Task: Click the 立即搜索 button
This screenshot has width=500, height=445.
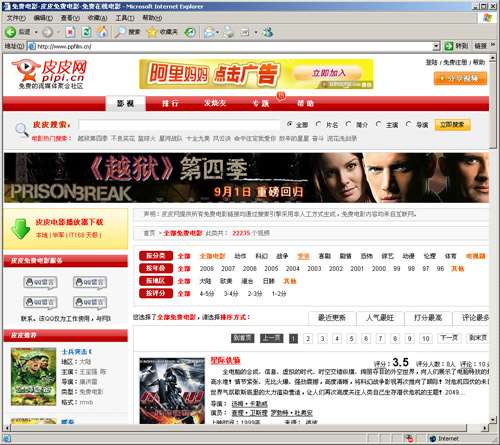Action: (x=452, y=125)
